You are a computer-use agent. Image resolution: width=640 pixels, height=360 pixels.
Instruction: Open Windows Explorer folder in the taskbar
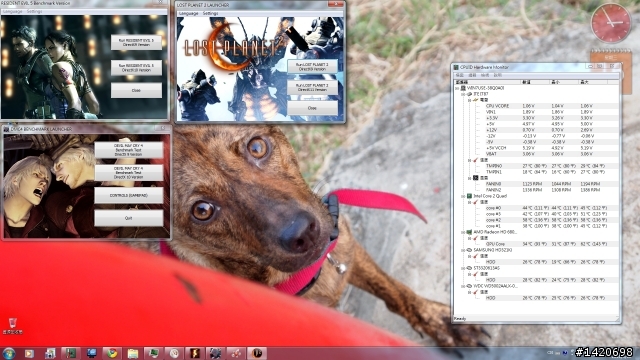point(133,353)
